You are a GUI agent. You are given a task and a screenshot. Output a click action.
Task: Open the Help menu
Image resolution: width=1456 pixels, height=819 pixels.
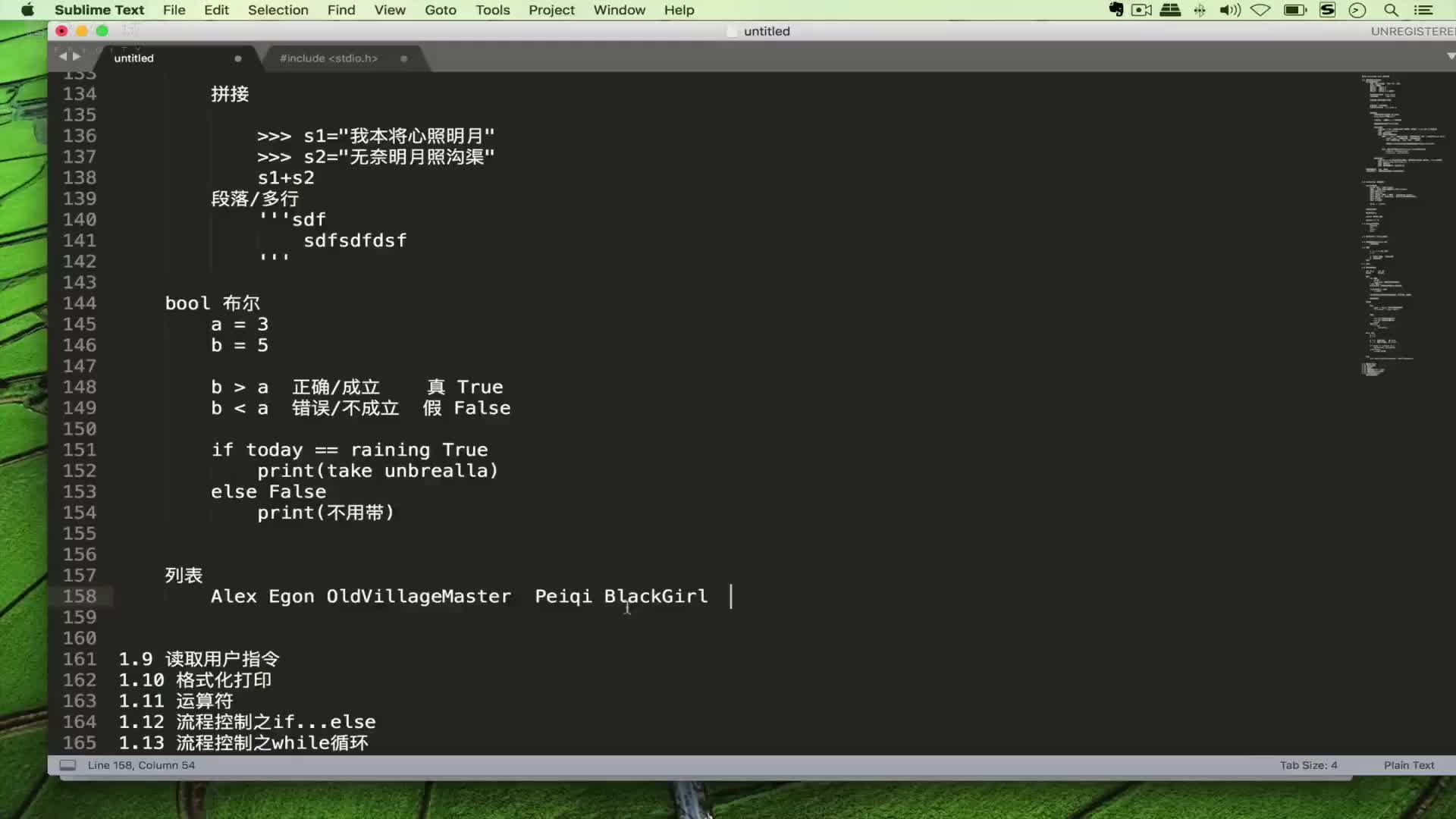pos(679,10)
